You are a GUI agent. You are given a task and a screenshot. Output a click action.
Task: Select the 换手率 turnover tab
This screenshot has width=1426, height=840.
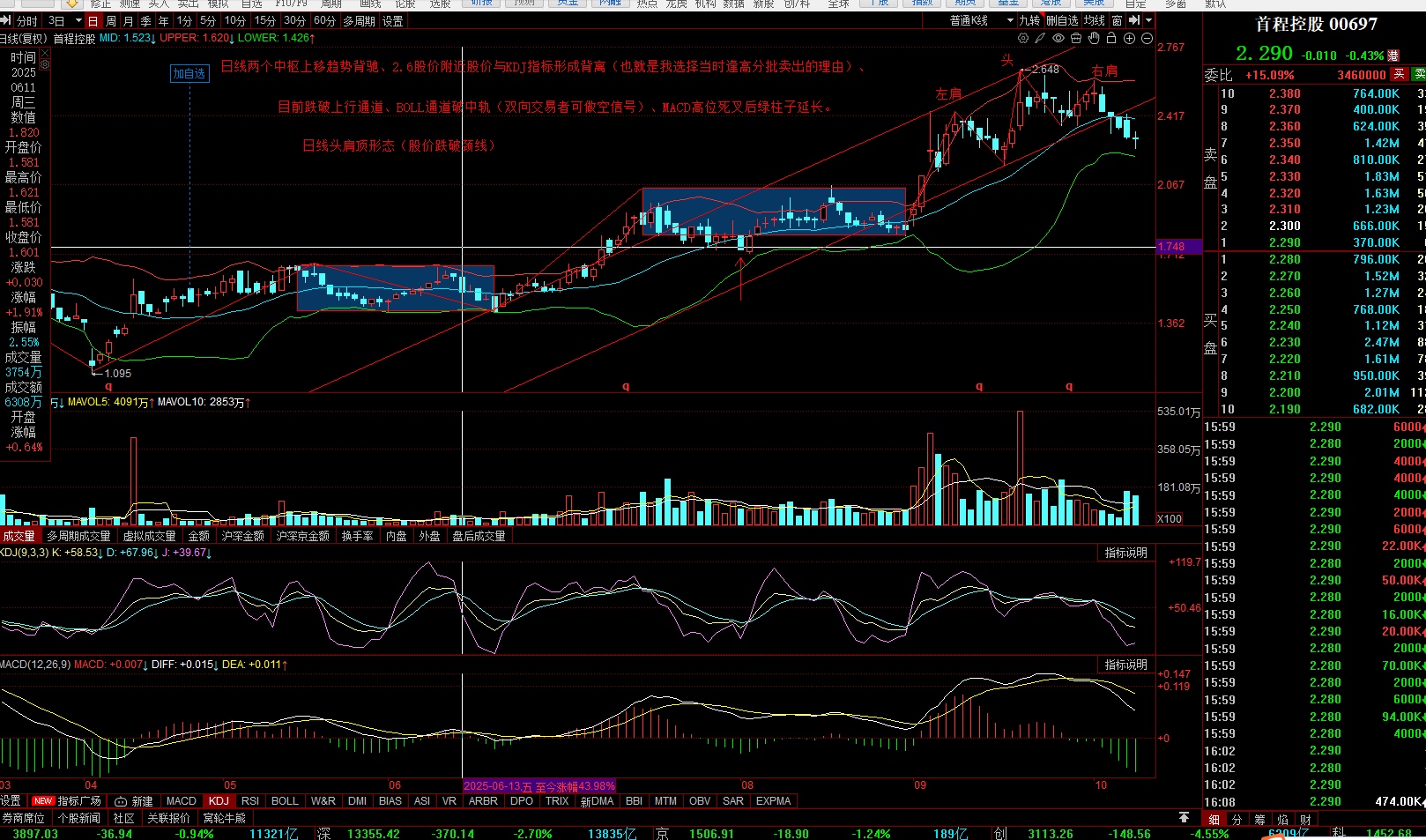[357, 536]
